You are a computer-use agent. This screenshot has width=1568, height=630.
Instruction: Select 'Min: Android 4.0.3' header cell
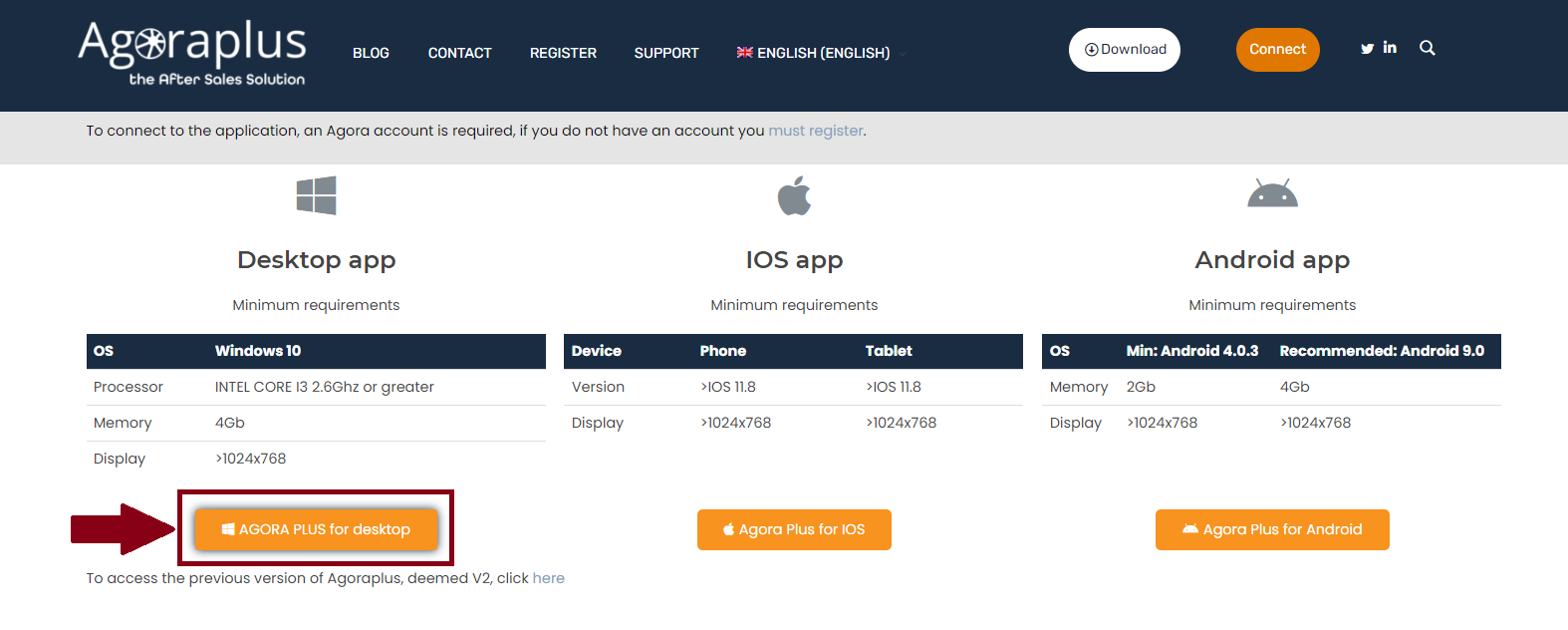pos(1192,351)
